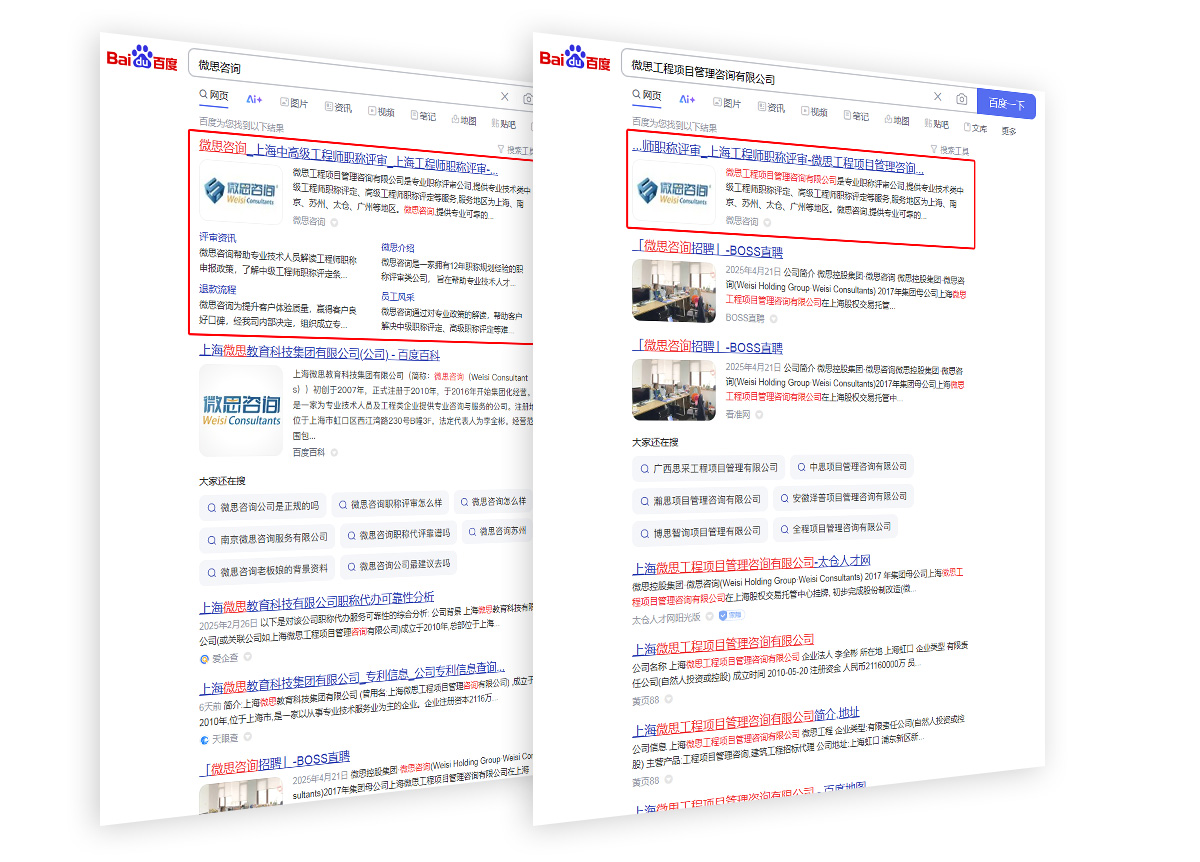
Task: Open camera image search on the right page
Action: [961, 99]
